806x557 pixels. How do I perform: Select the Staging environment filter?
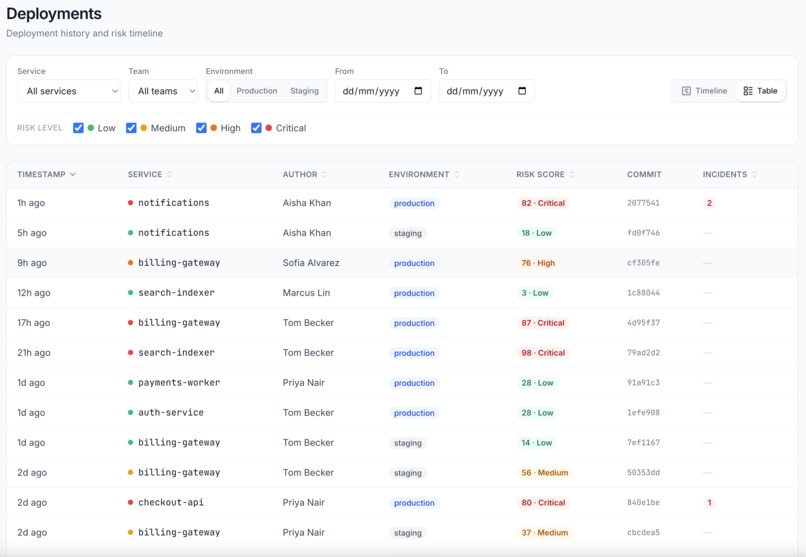tap(304, 91)
